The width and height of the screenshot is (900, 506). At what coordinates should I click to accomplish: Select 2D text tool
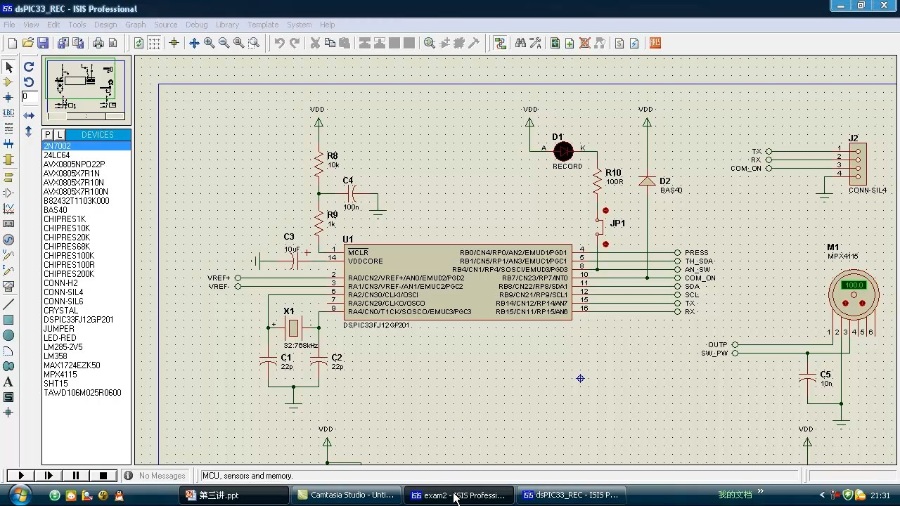9,382
